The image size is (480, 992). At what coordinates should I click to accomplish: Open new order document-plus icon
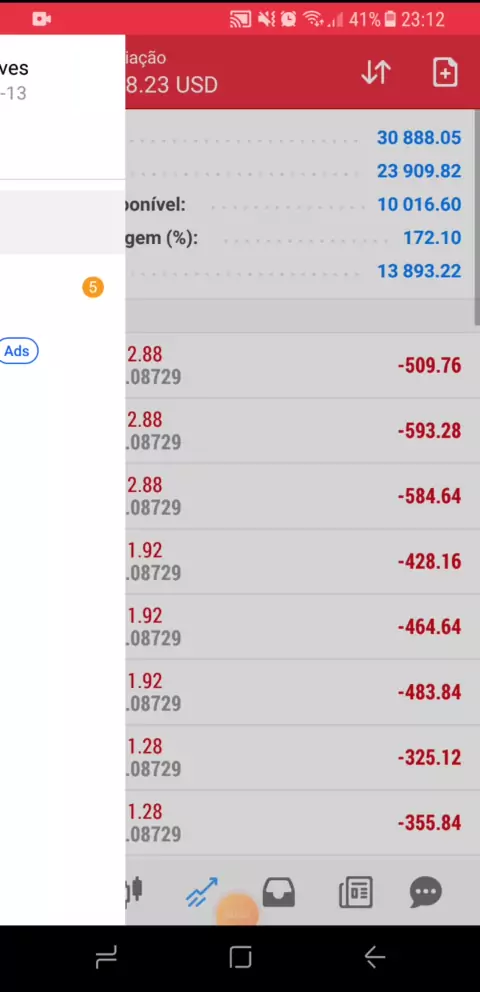pos(445,72)
